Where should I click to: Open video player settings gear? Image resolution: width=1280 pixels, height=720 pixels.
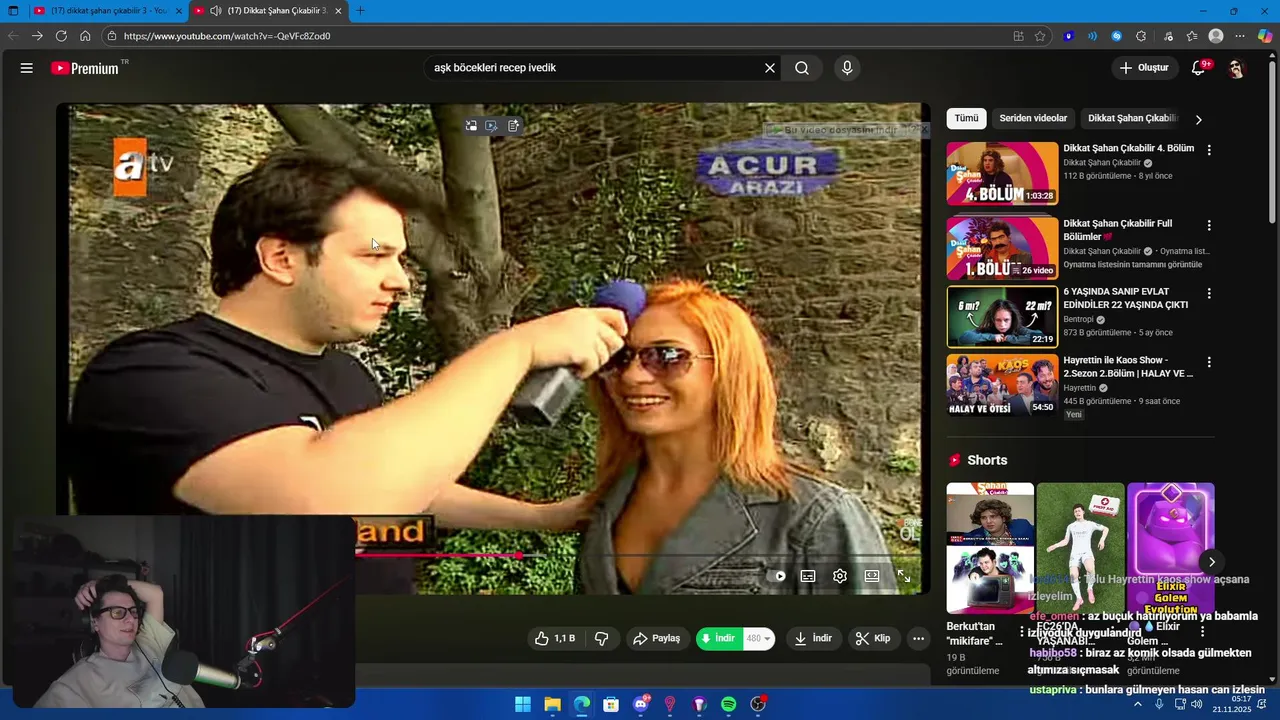click(x=840, y=576)
